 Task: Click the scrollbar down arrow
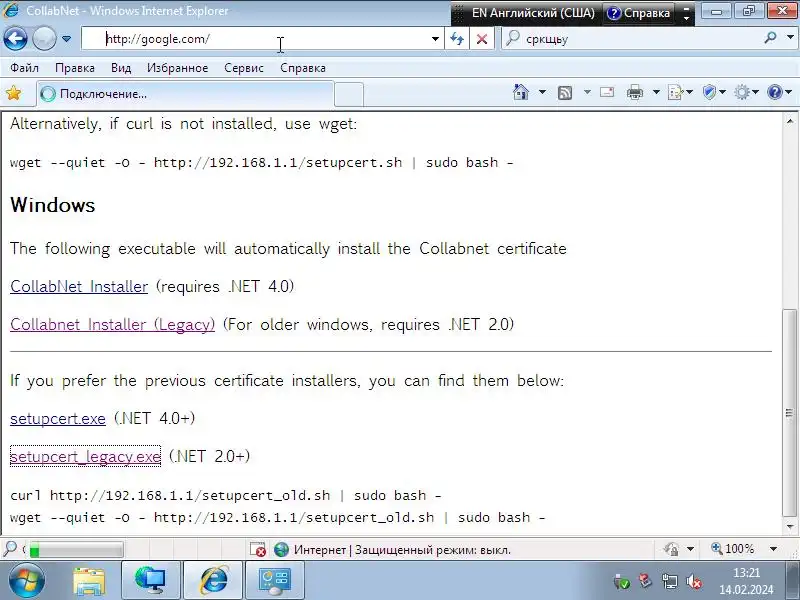pos(790,526)
